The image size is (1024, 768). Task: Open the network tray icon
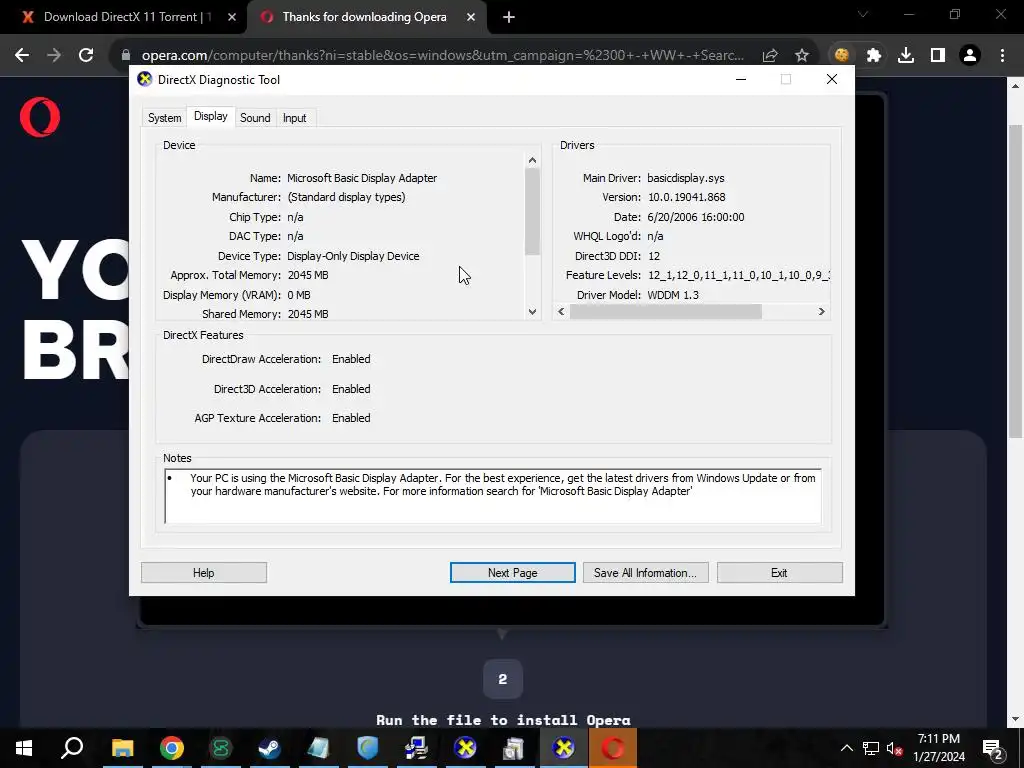pyautogui.click(x=871, y=748)
